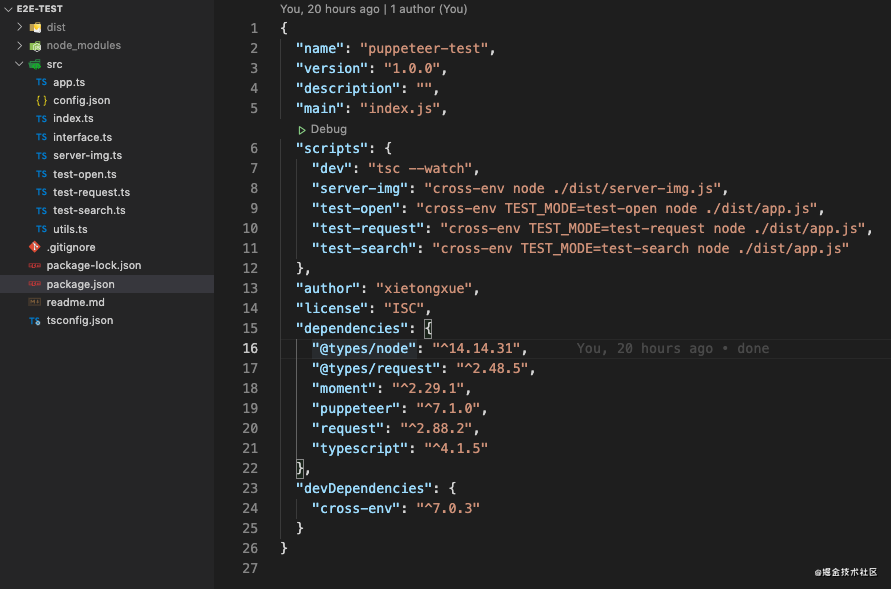This screenshot has height=589, width=891.
Task: Click the src folder icon
Action: [34, 63]
